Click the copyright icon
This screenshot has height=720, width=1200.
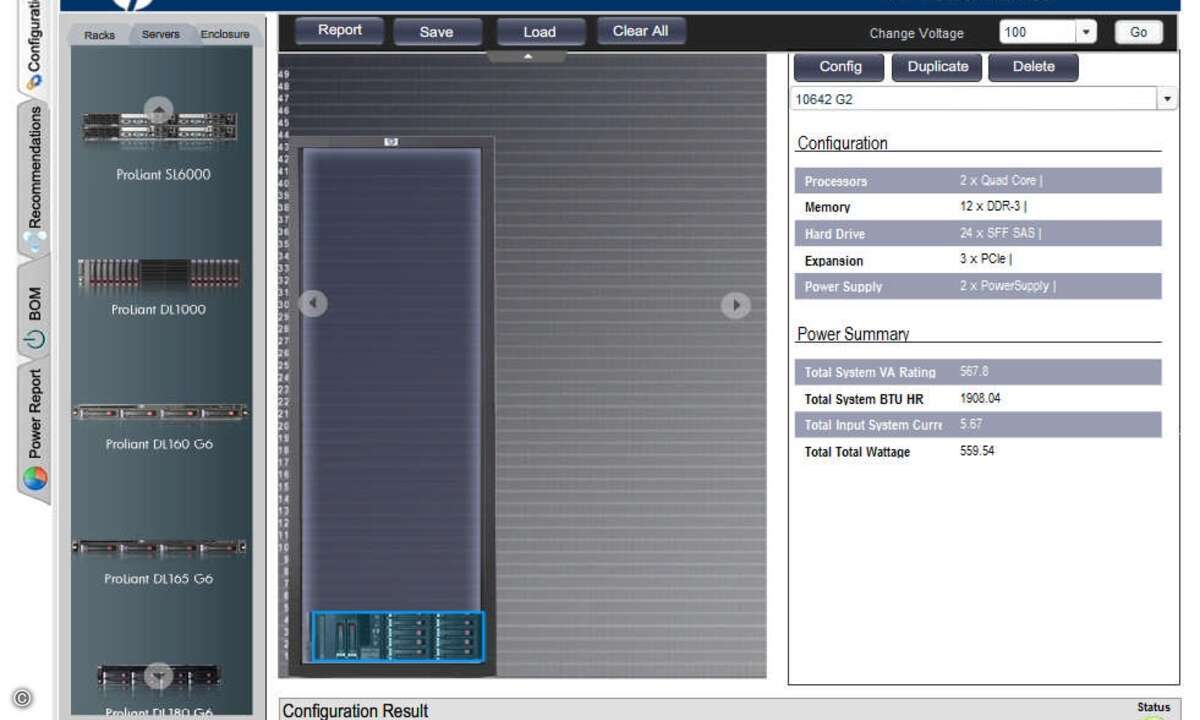22,698
